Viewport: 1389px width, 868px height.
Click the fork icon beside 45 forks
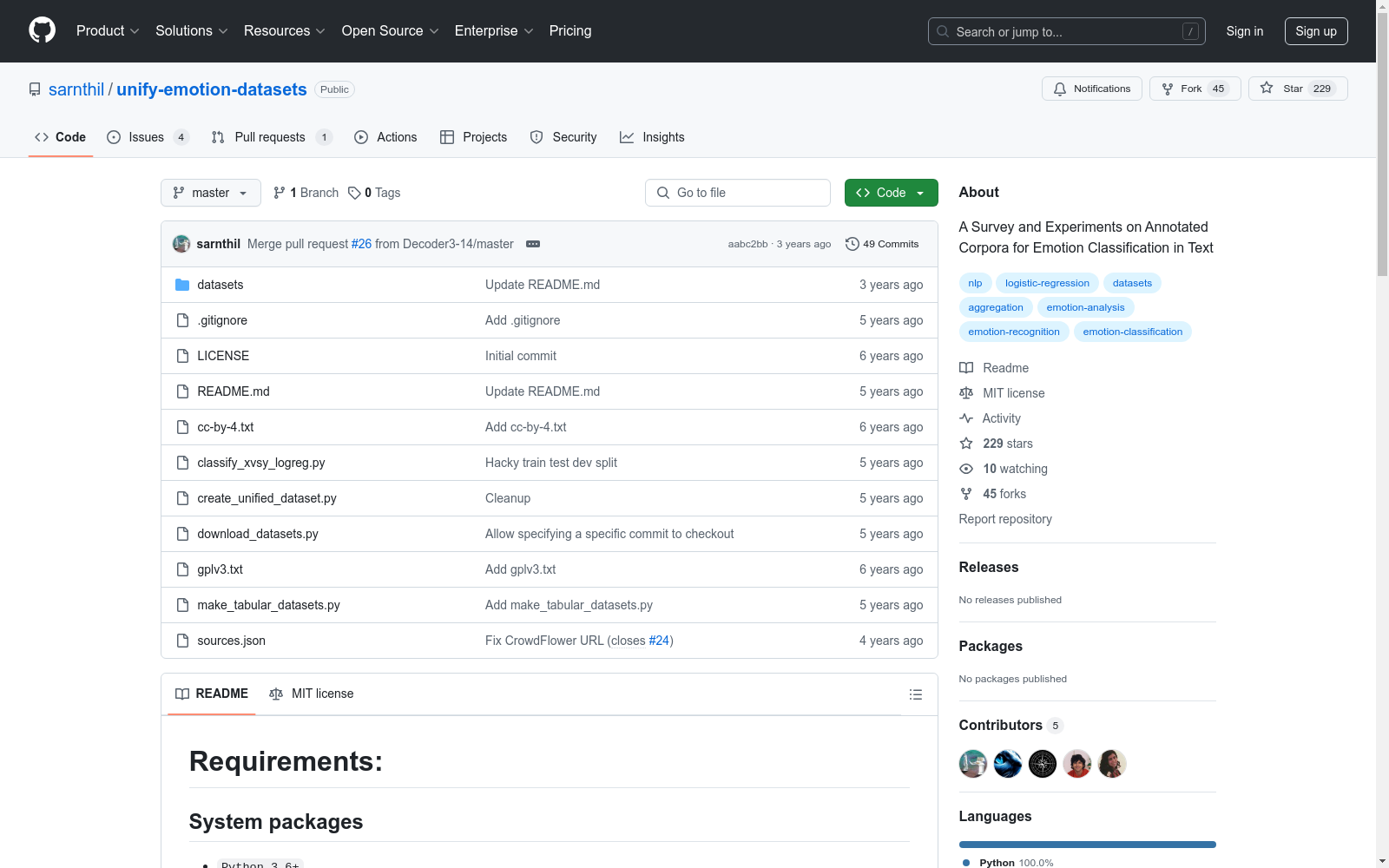[x=966, y=494]
